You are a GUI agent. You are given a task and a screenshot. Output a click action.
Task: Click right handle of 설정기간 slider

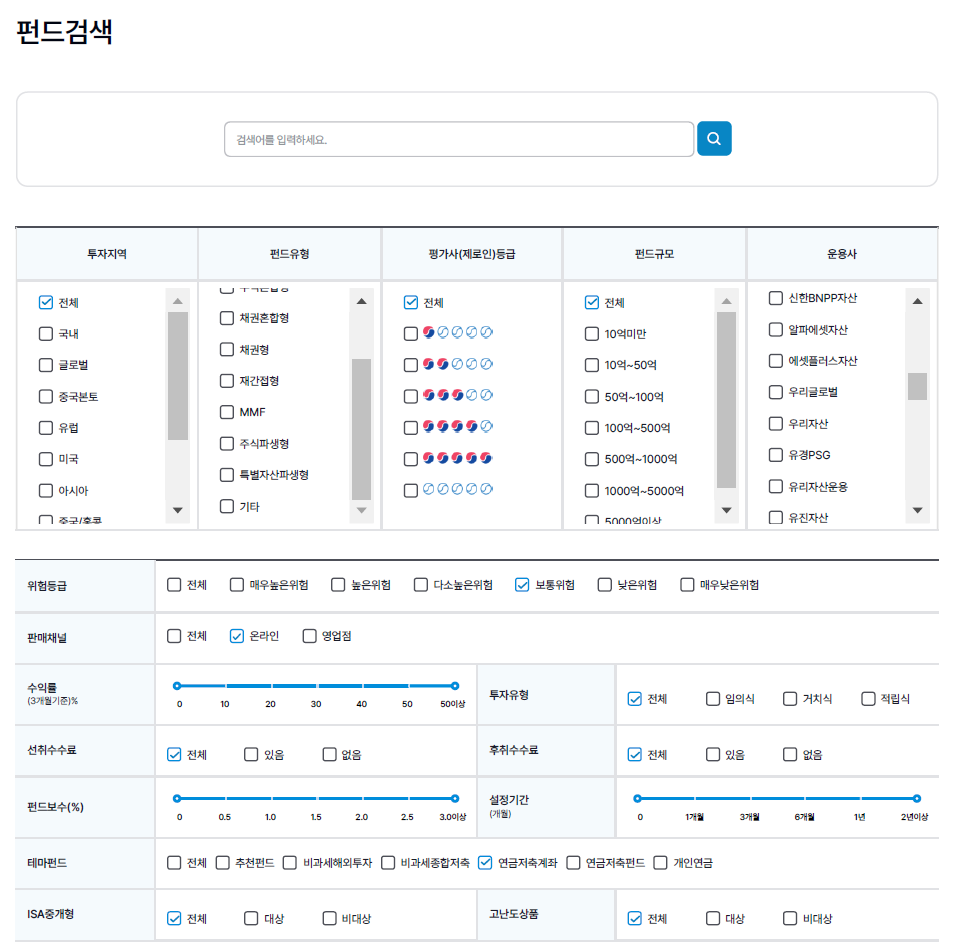(917, 799)
